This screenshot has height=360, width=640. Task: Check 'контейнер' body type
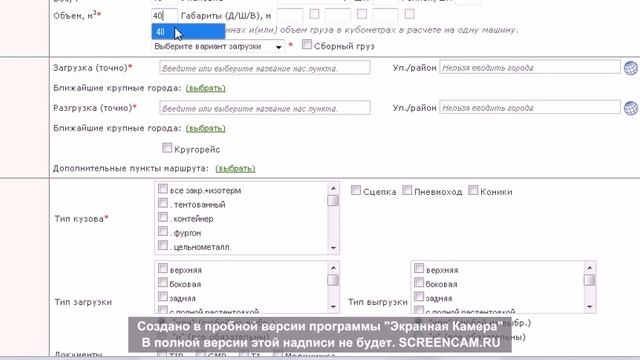coord(163,217)
